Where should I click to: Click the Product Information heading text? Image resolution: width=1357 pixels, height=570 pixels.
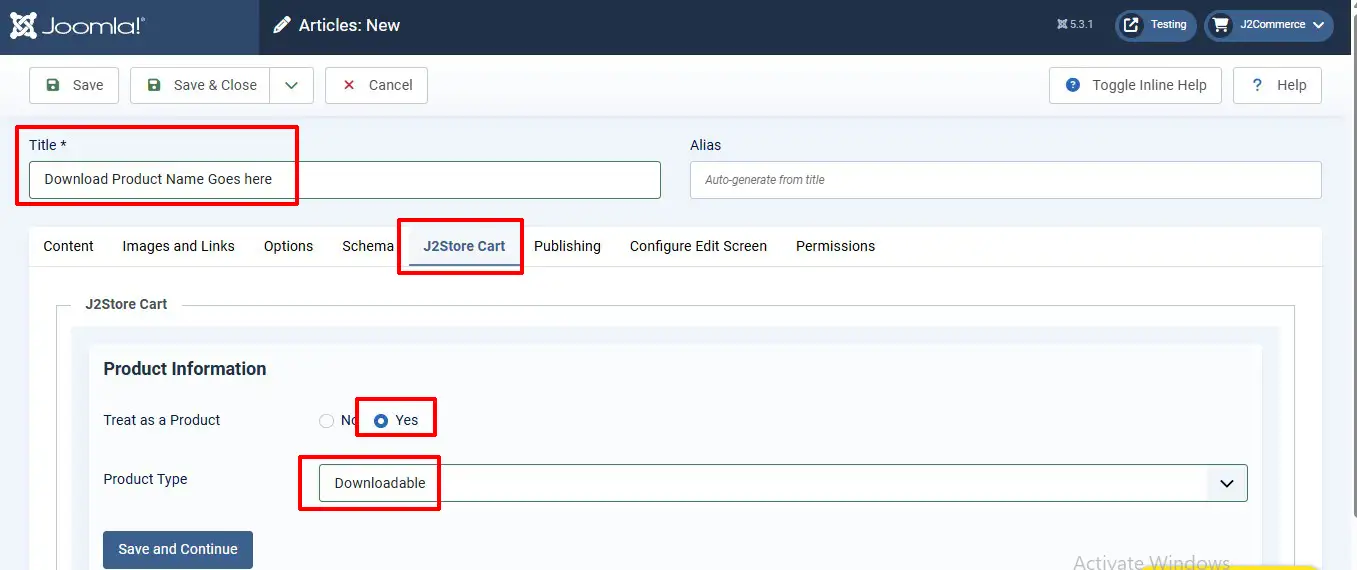pos(185,369)
